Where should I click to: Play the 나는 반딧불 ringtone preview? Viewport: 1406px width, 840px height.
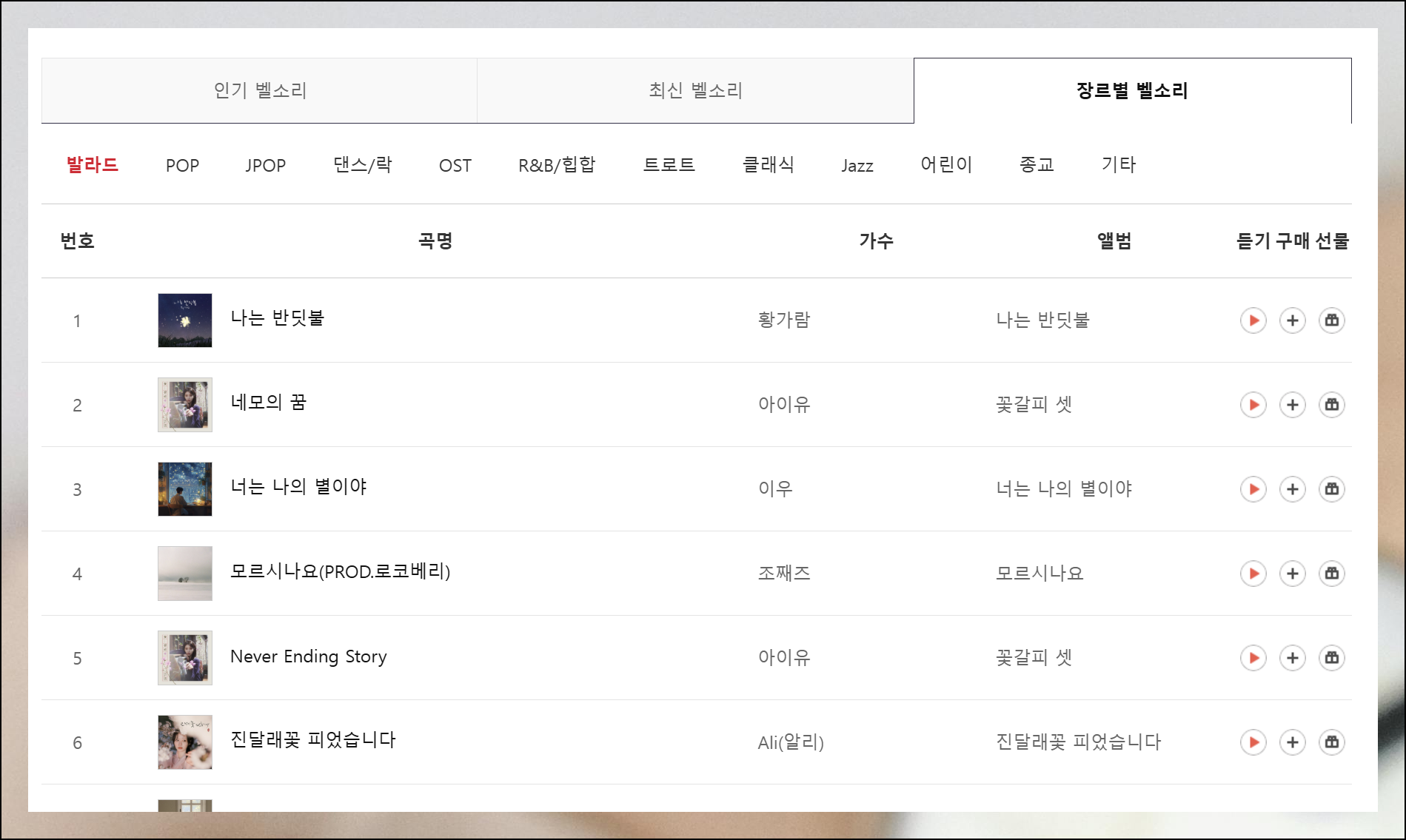coord(1253,320)
